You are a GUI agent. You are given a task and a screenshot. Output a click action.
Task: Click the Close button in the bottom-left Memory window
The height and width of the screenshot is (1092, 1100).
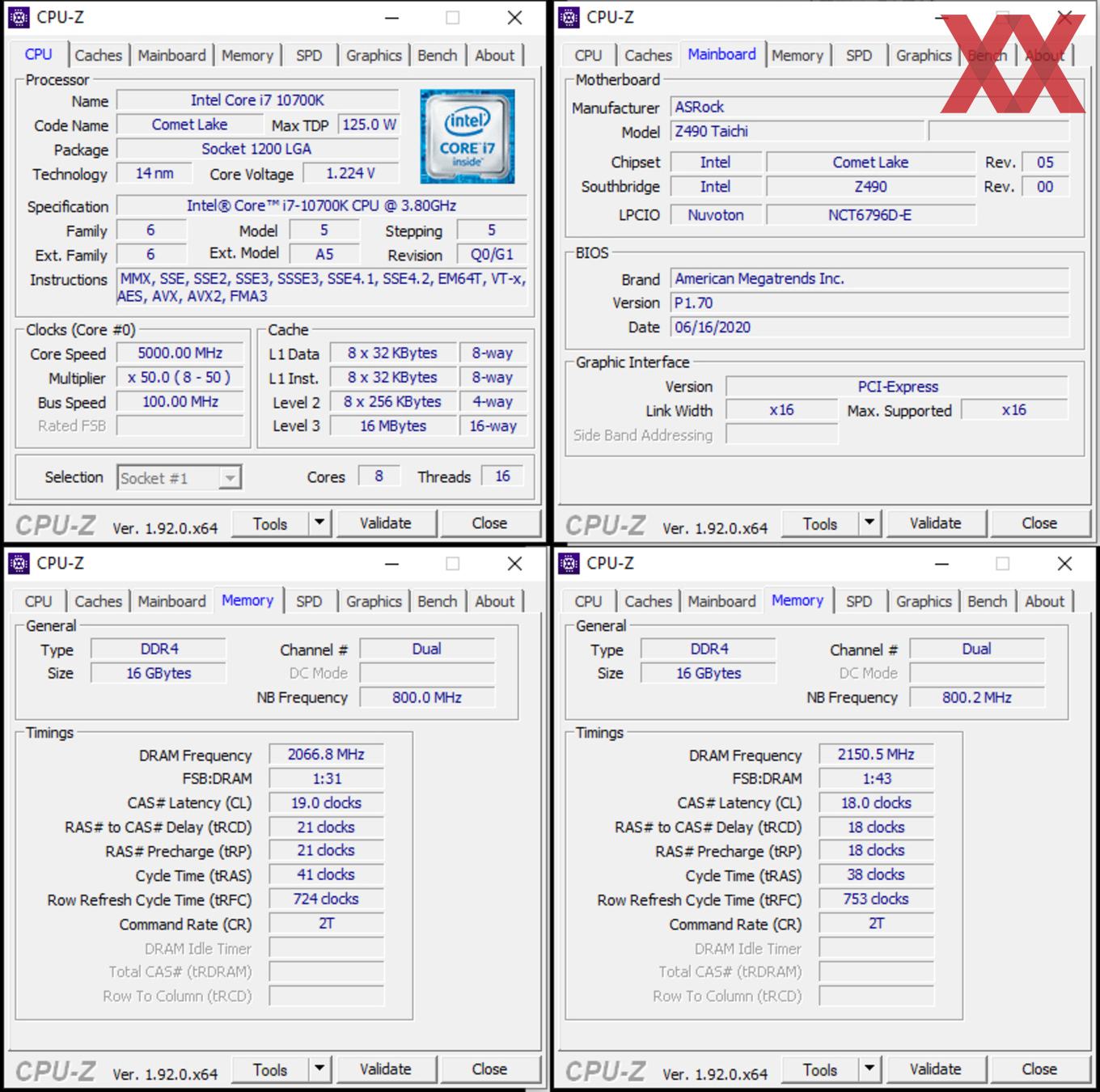pyautogui.click(x=490, y=1069)
